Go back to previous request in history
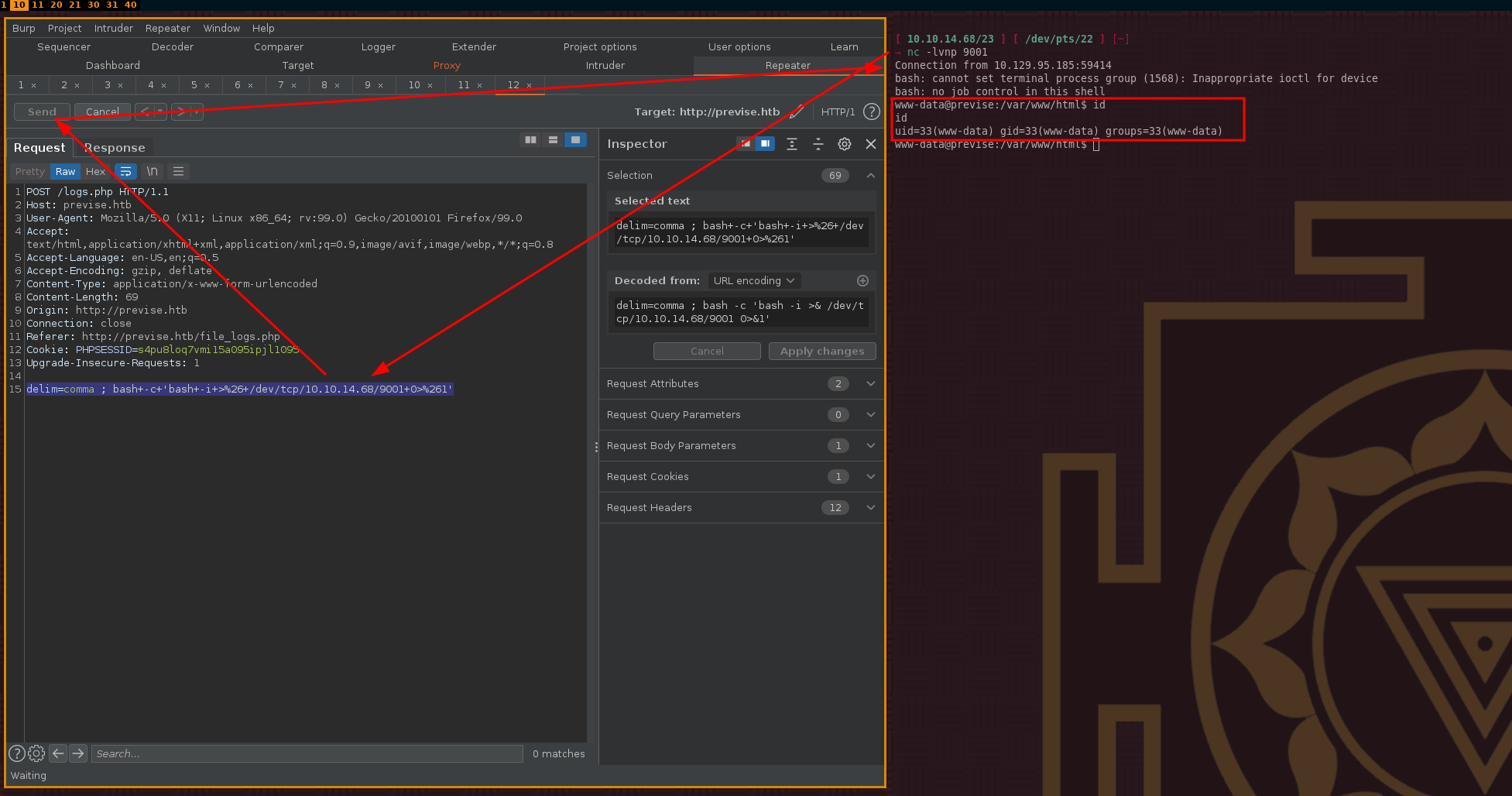Screen dimensions: 1512x796 pyautogui.click(x=145, y=112)
